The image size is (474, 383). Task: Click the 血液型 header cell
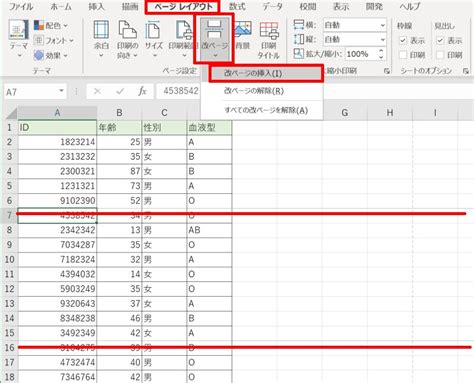[x=209, y=127]
